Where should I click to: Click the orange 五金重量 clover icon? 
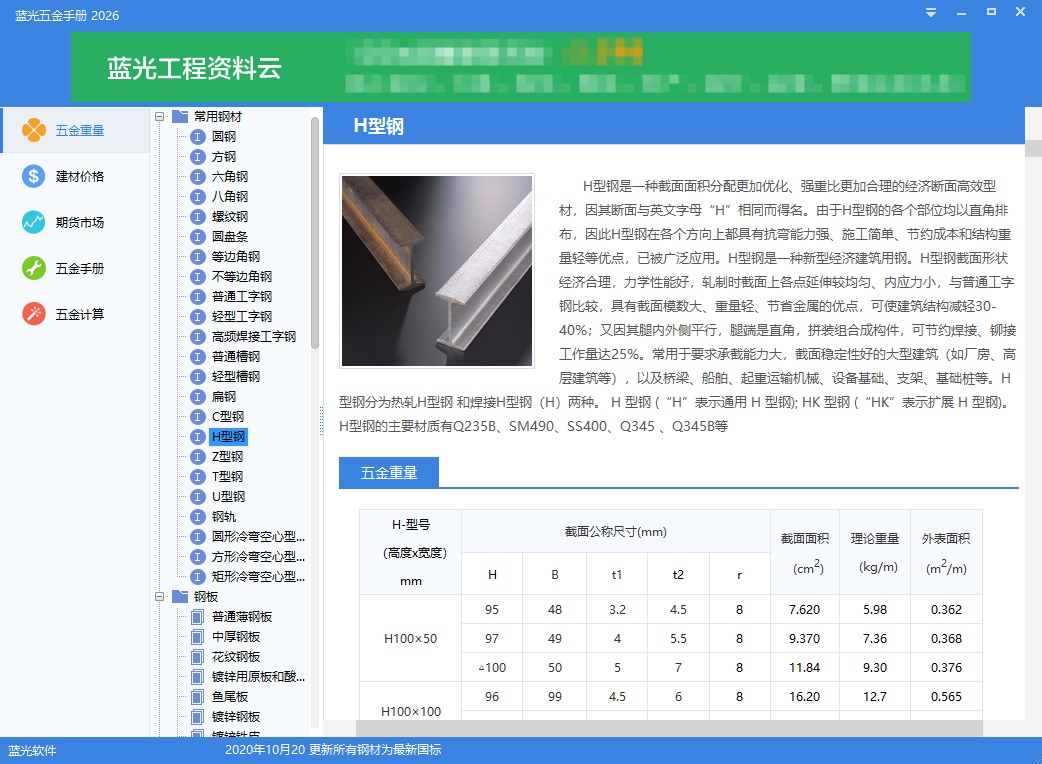point(34,130)
